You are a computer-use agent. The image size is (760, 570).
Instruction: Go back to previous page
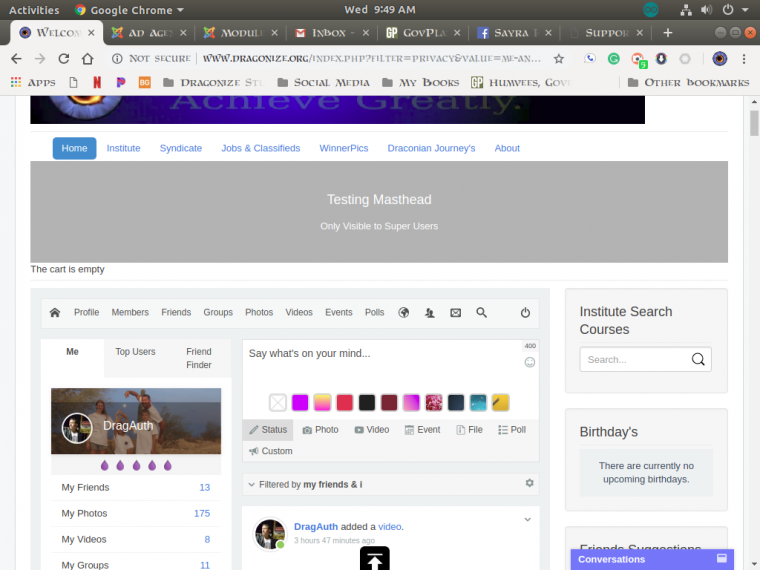tap(16, 59)
